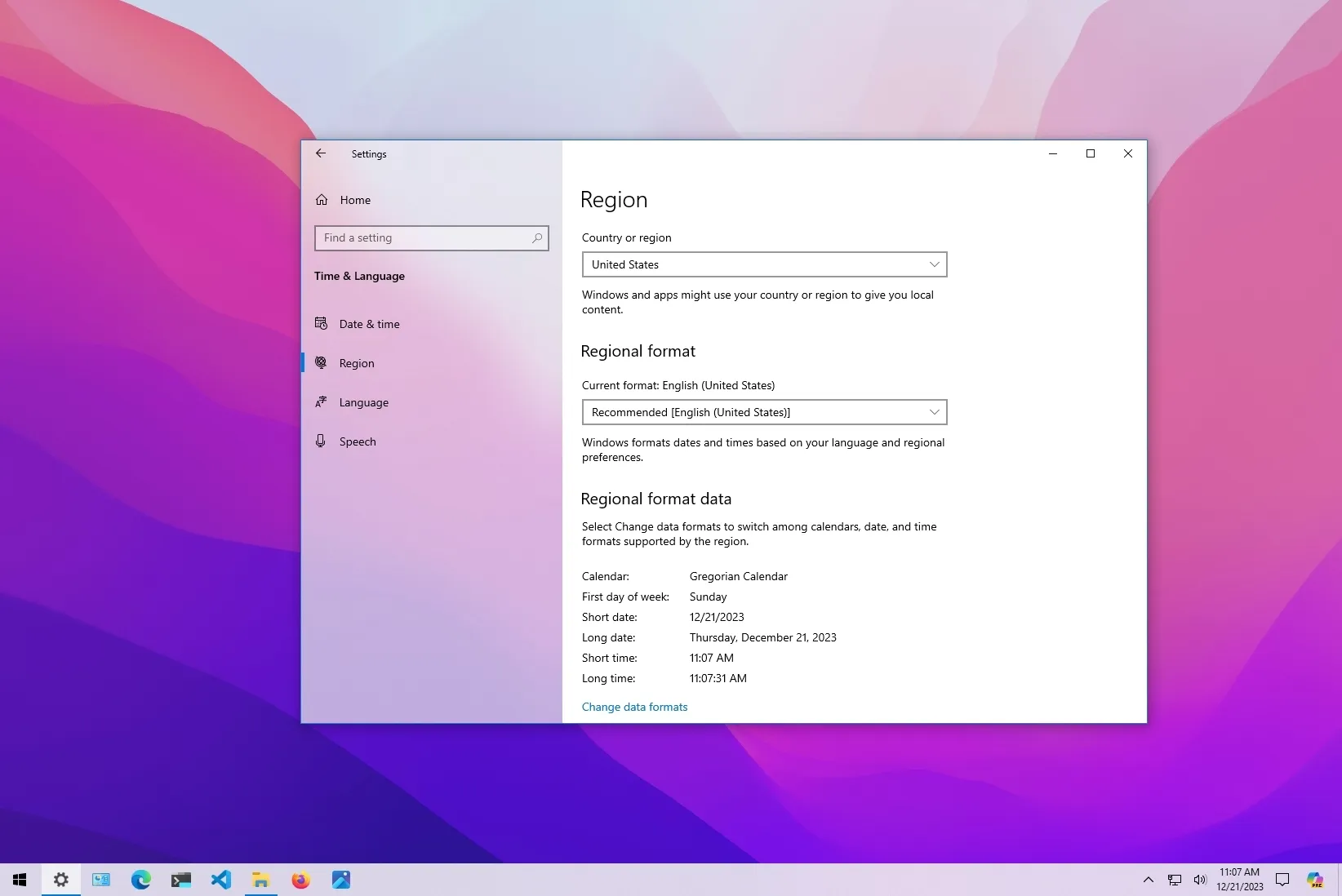Open Copilot from the system tray

tap(1315, 880)
